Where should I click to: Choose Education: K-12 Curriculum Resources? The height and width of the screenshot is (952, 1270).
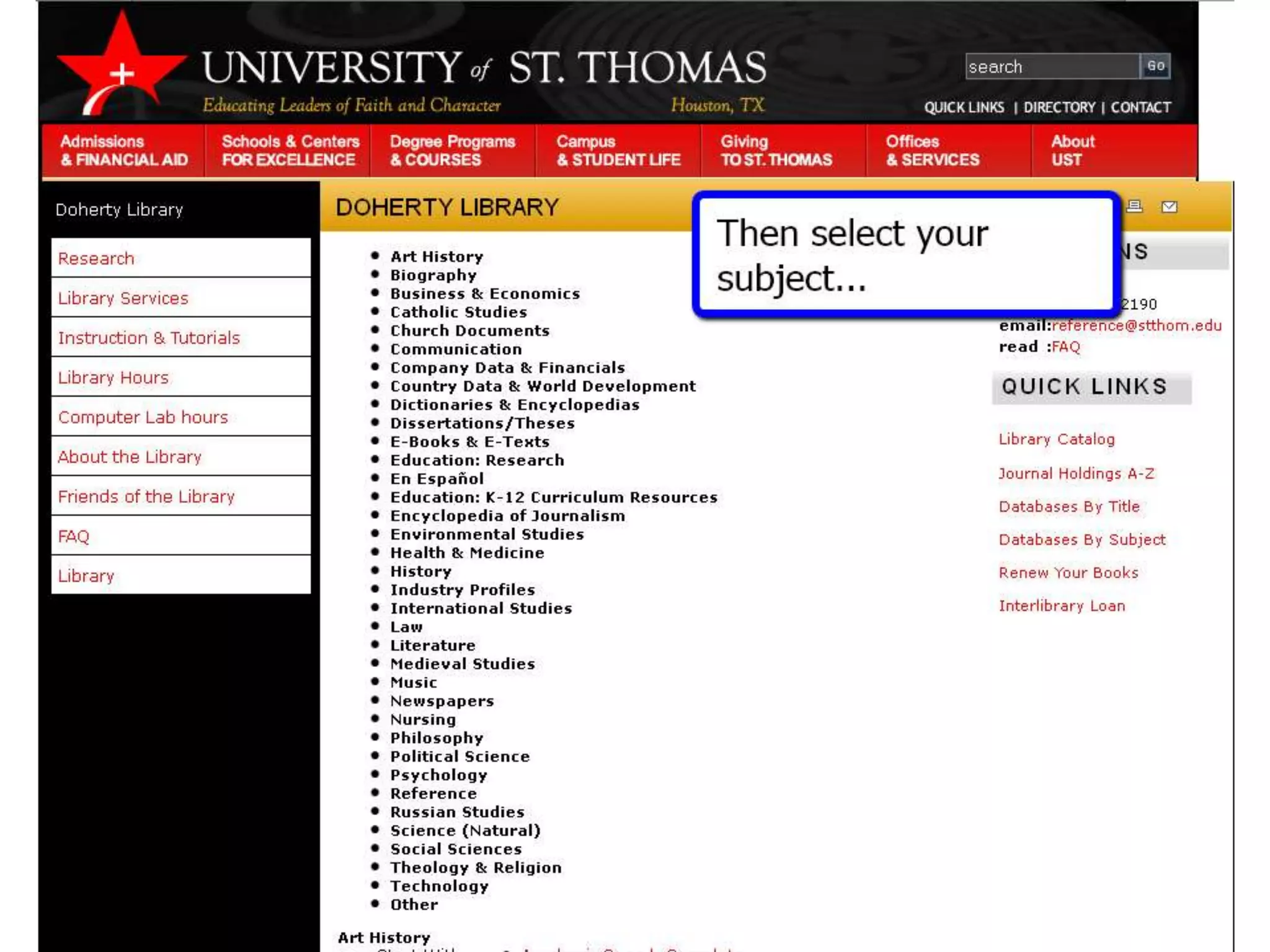553,497
